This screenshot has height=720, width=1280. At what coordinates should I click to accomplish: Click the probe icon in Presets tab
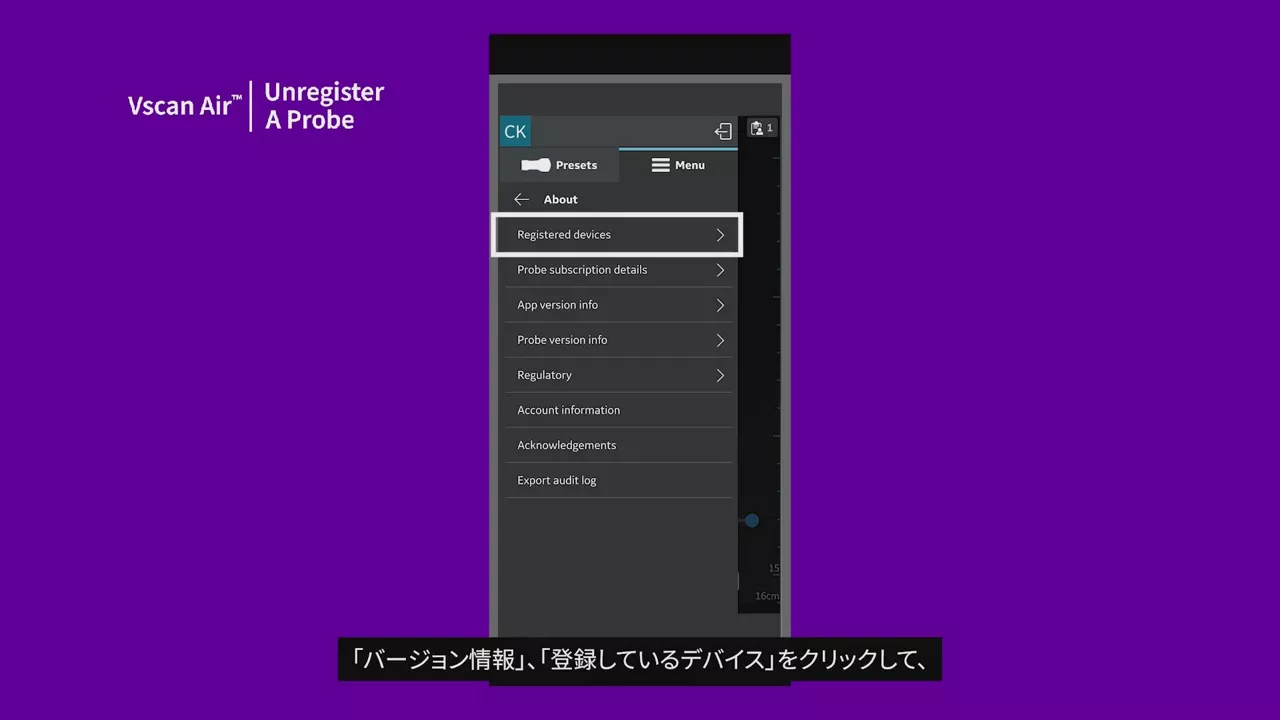(x=536, y=165)
